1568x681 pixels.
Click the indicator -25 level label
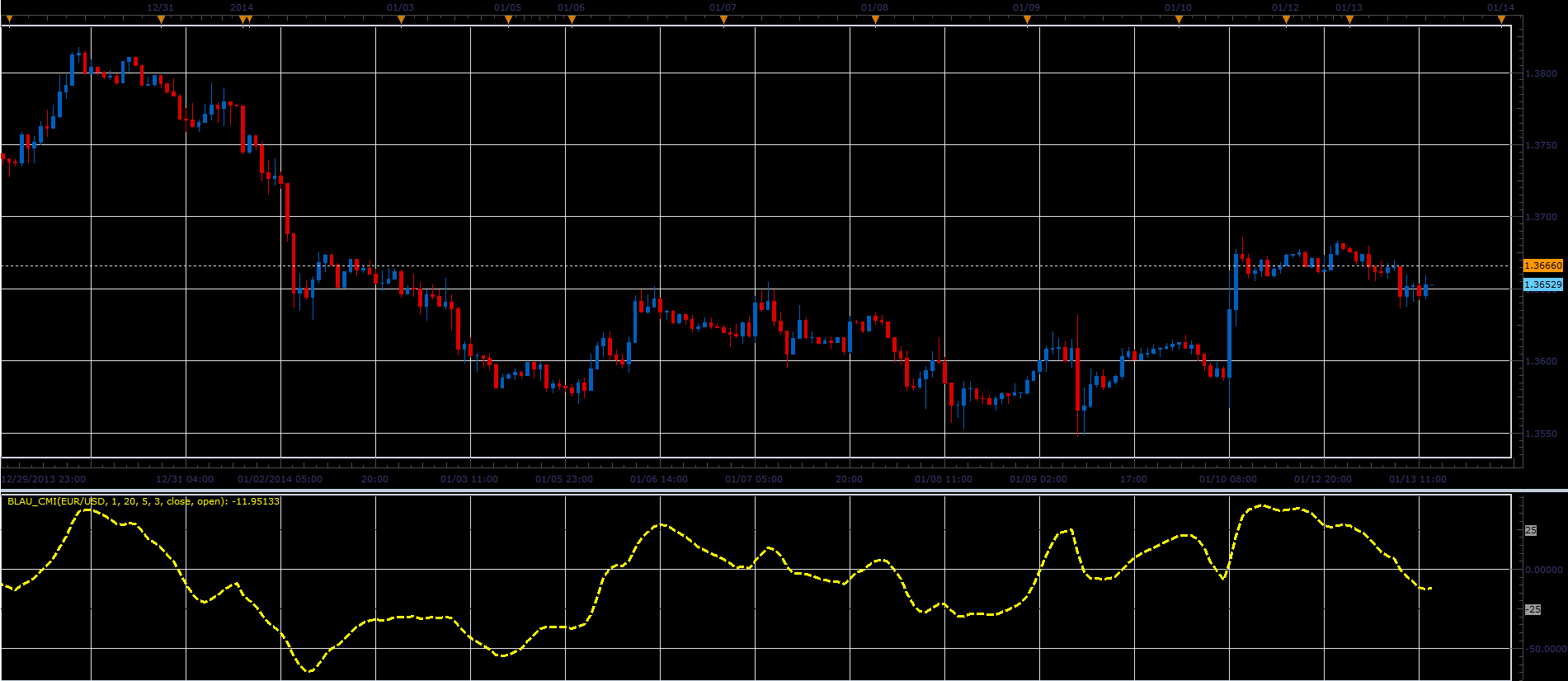(x=1532, y=609)
